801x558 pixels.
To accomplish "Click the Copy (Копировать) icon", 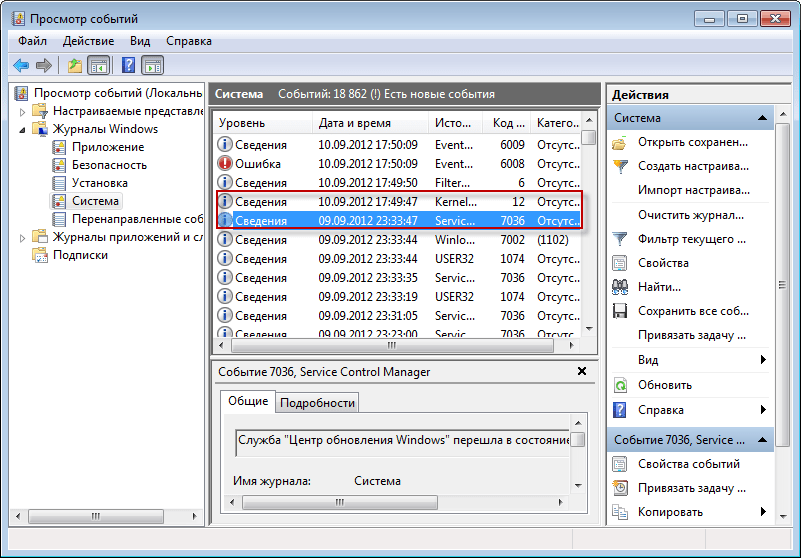I will [x=620, y=512].
